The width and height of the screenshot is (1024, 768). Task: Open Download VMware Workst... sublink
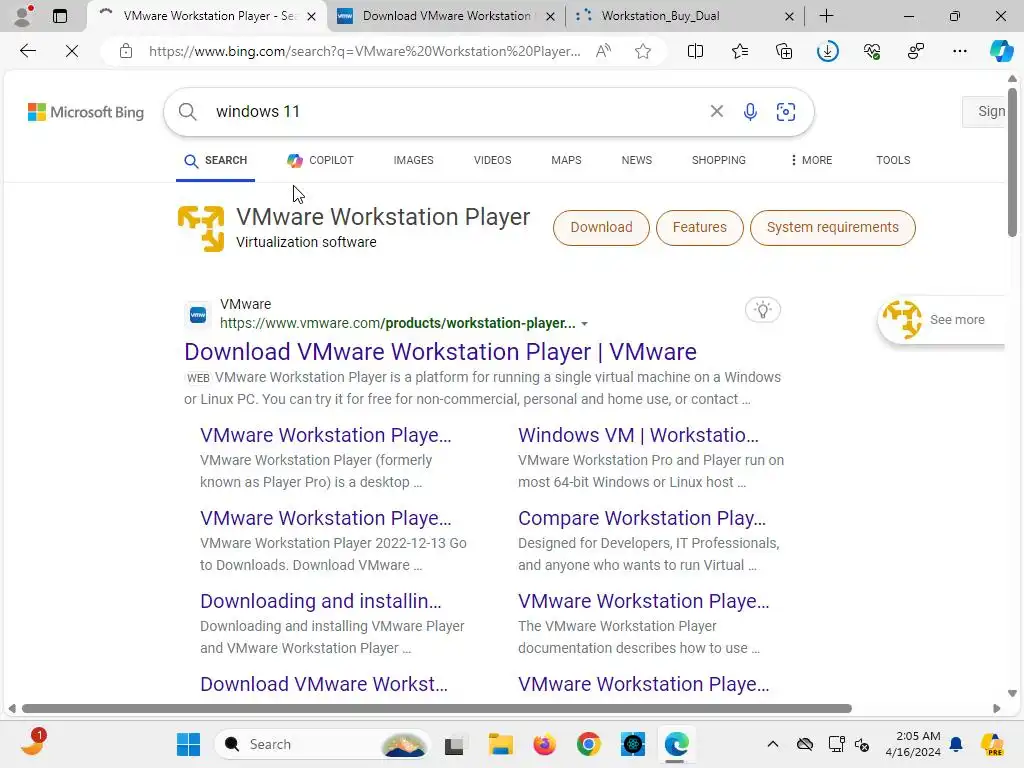tap(324, 684)
